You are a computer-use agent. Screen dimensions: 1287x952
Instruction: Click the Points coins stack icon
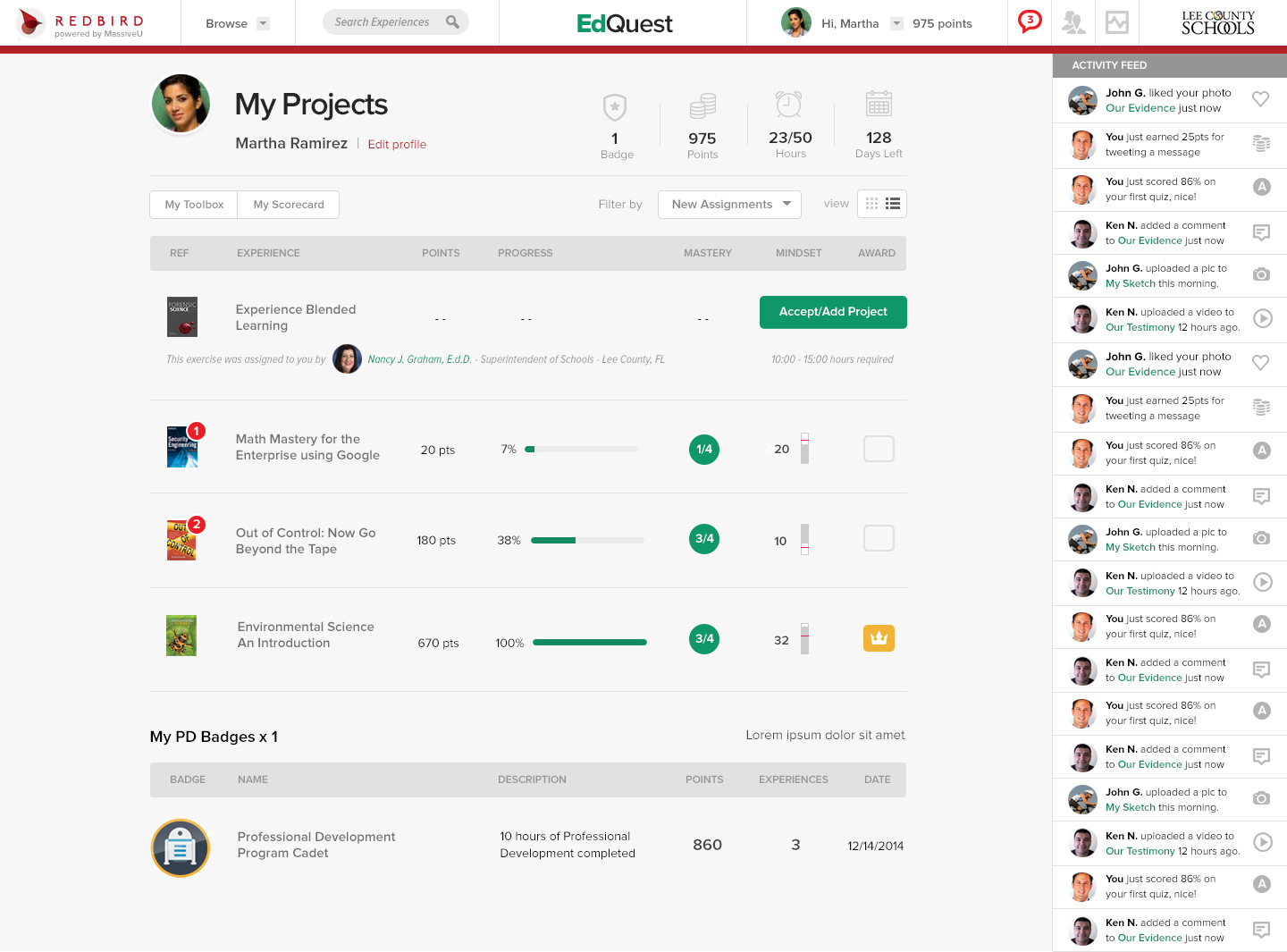pyautogui.click(x=702, y=106)
